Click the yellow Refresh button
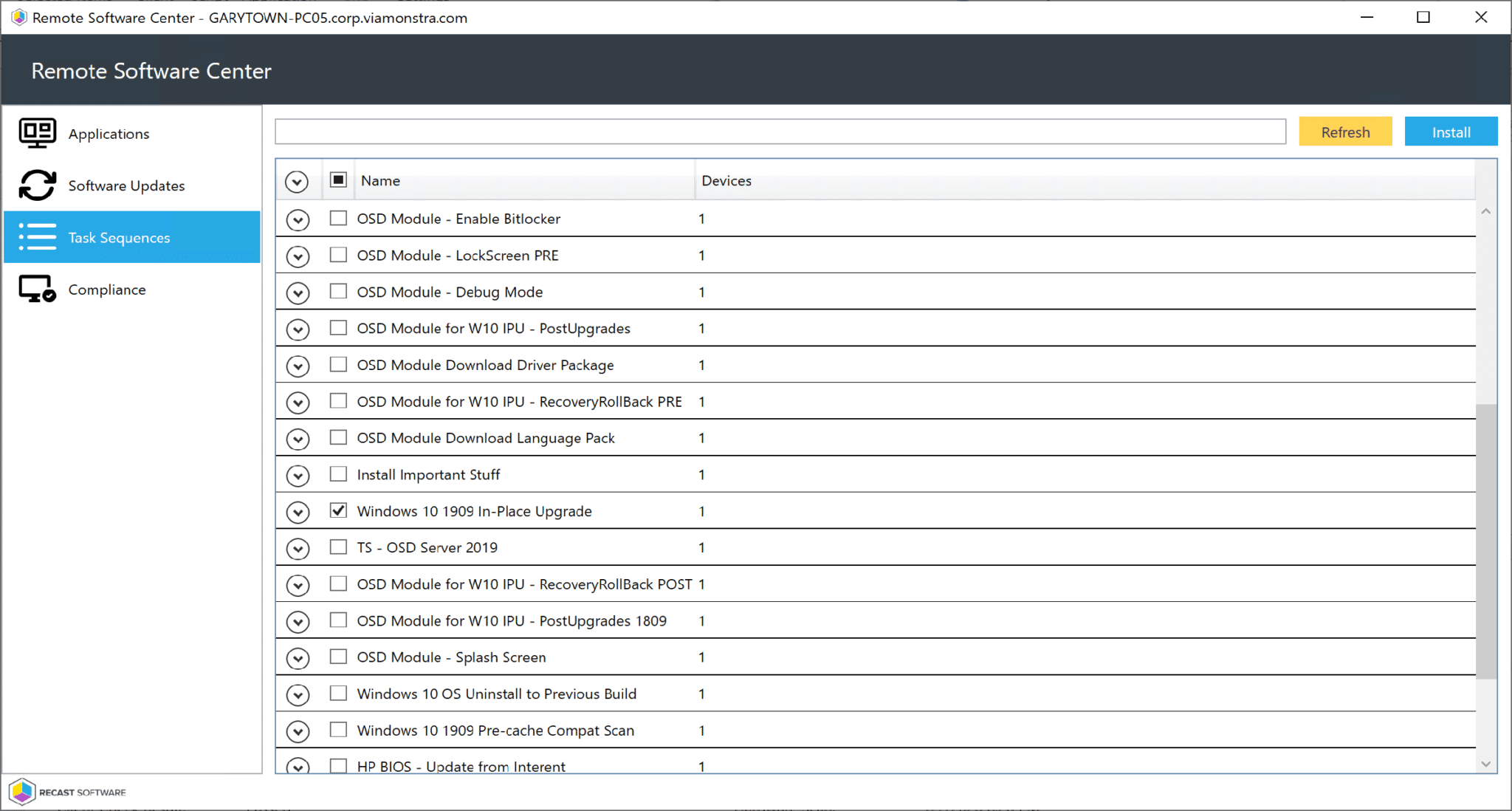Screen dimensions: 1512x811 coord(1345,131)
